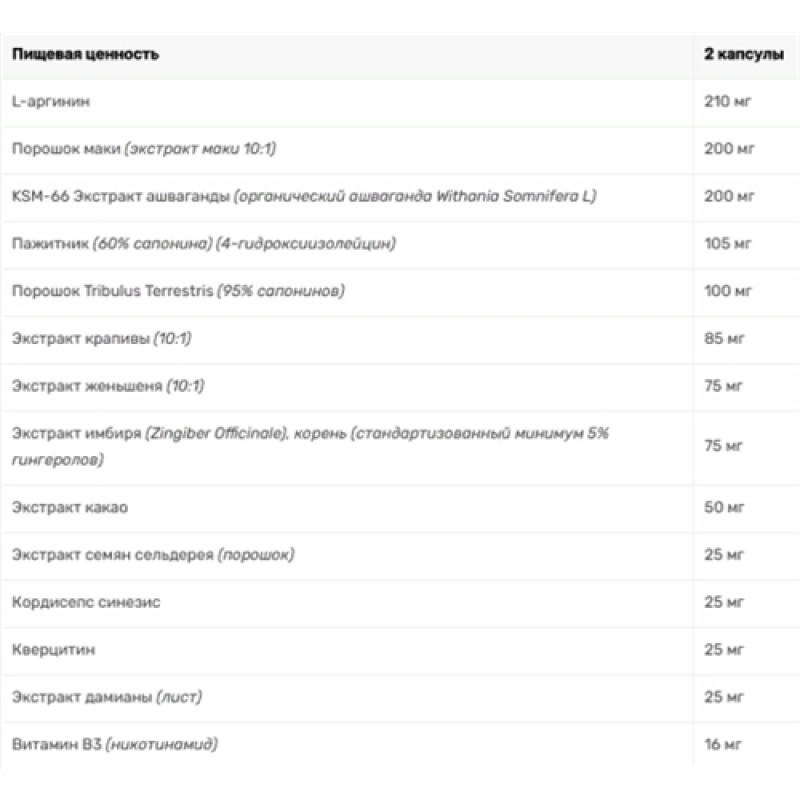Click the "2 капсулы" column header
The height and width of the screenshot is (800, 800).
click(x=737, y=54)
